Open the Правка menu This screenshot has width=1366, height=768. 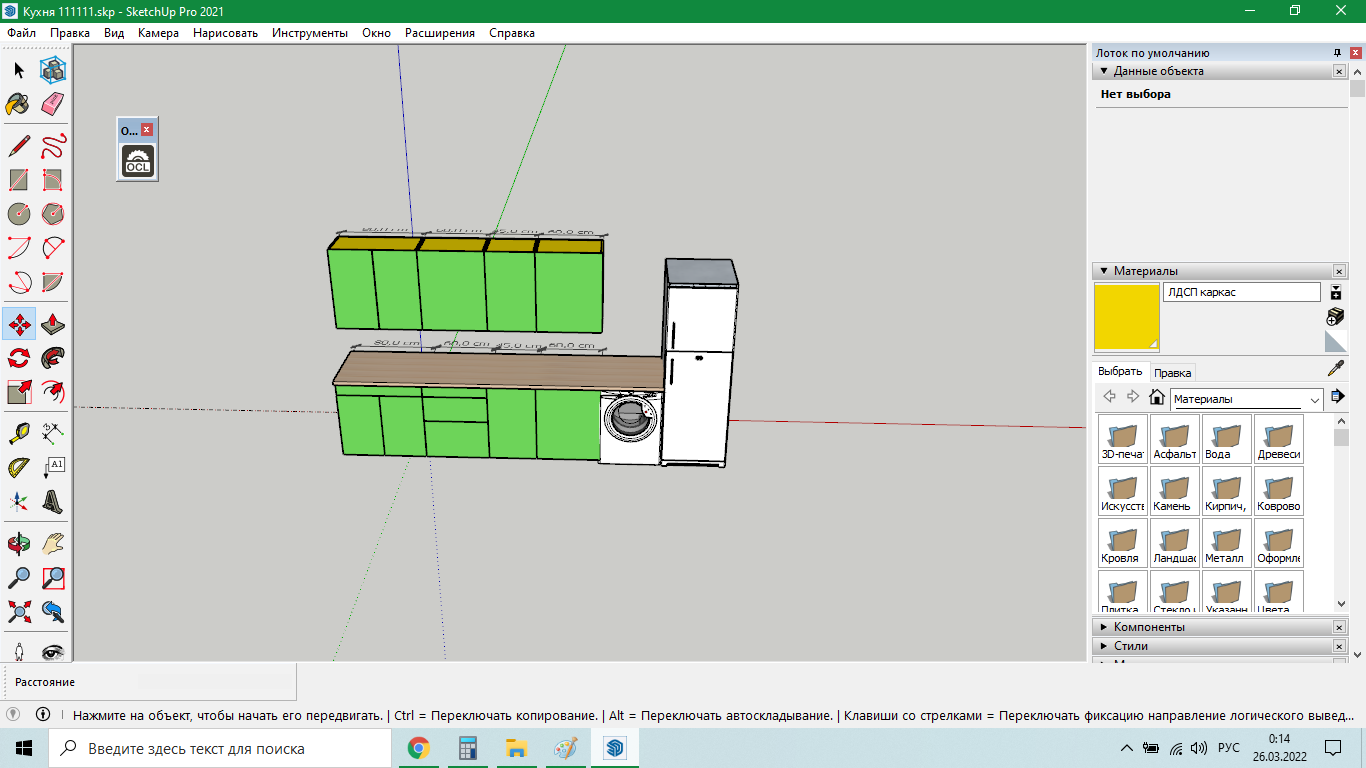(70, 33)
